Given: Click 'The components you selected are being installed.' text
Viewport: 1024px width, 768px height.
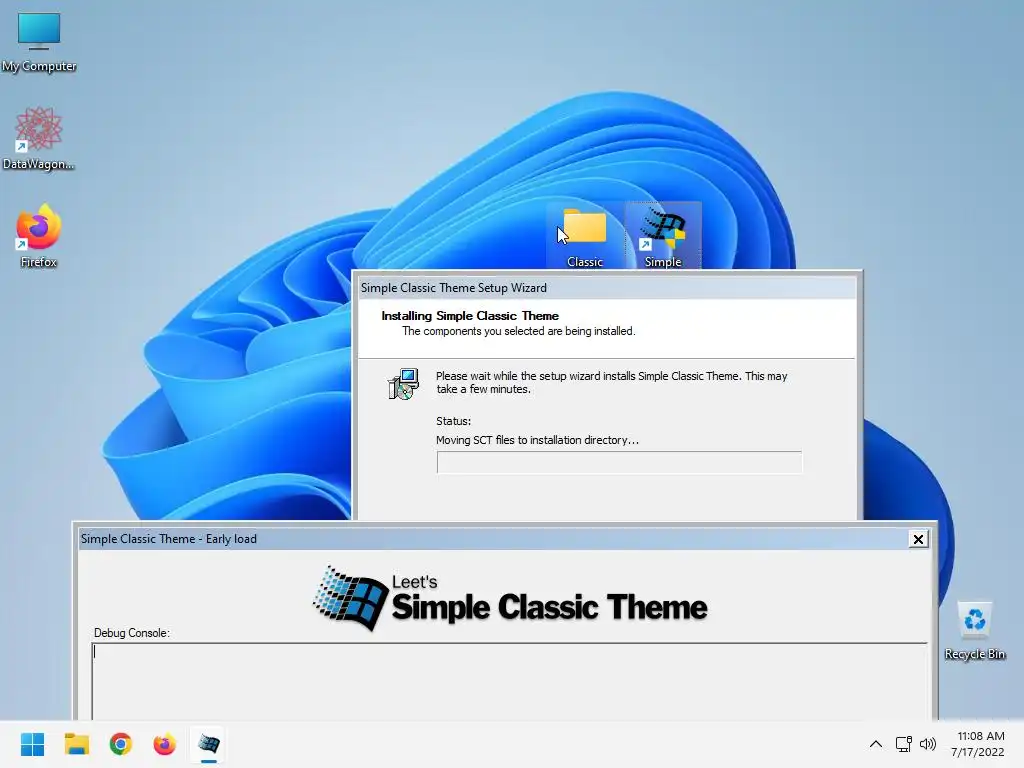Looking at the screenshot, I should click(519, 331).
